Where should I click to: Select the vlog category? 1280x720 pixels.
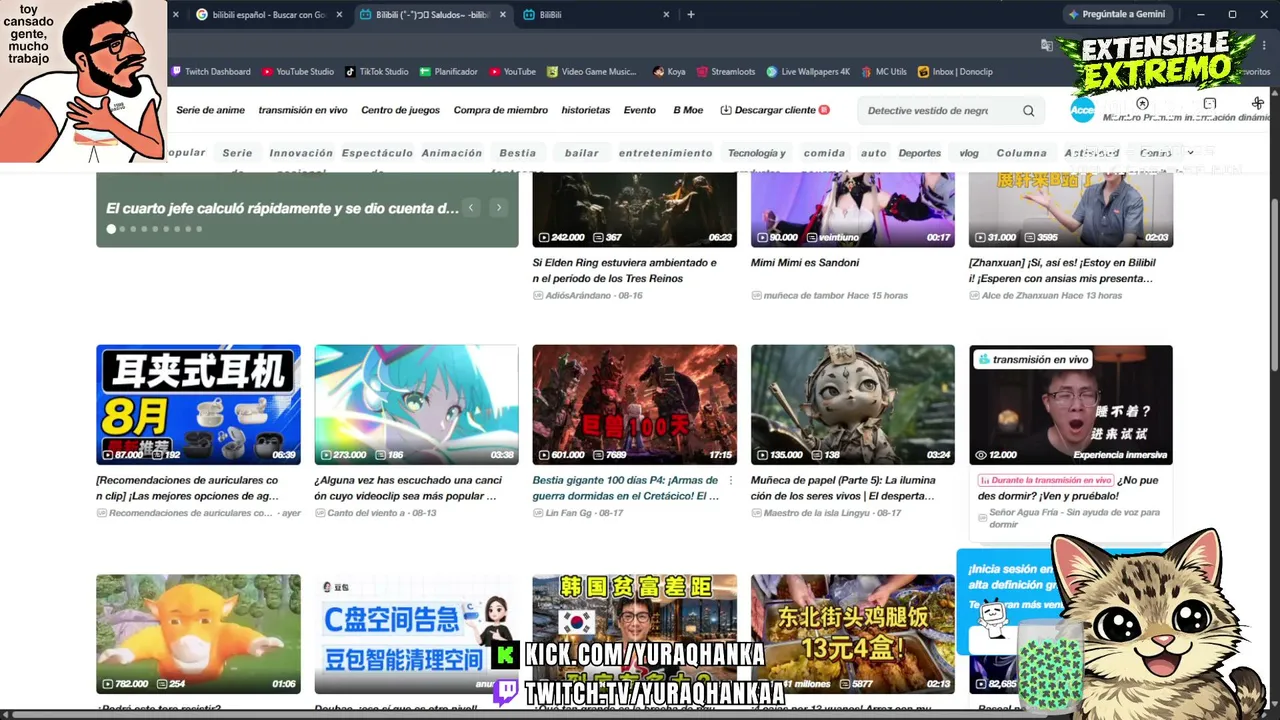tap(969, 153)
